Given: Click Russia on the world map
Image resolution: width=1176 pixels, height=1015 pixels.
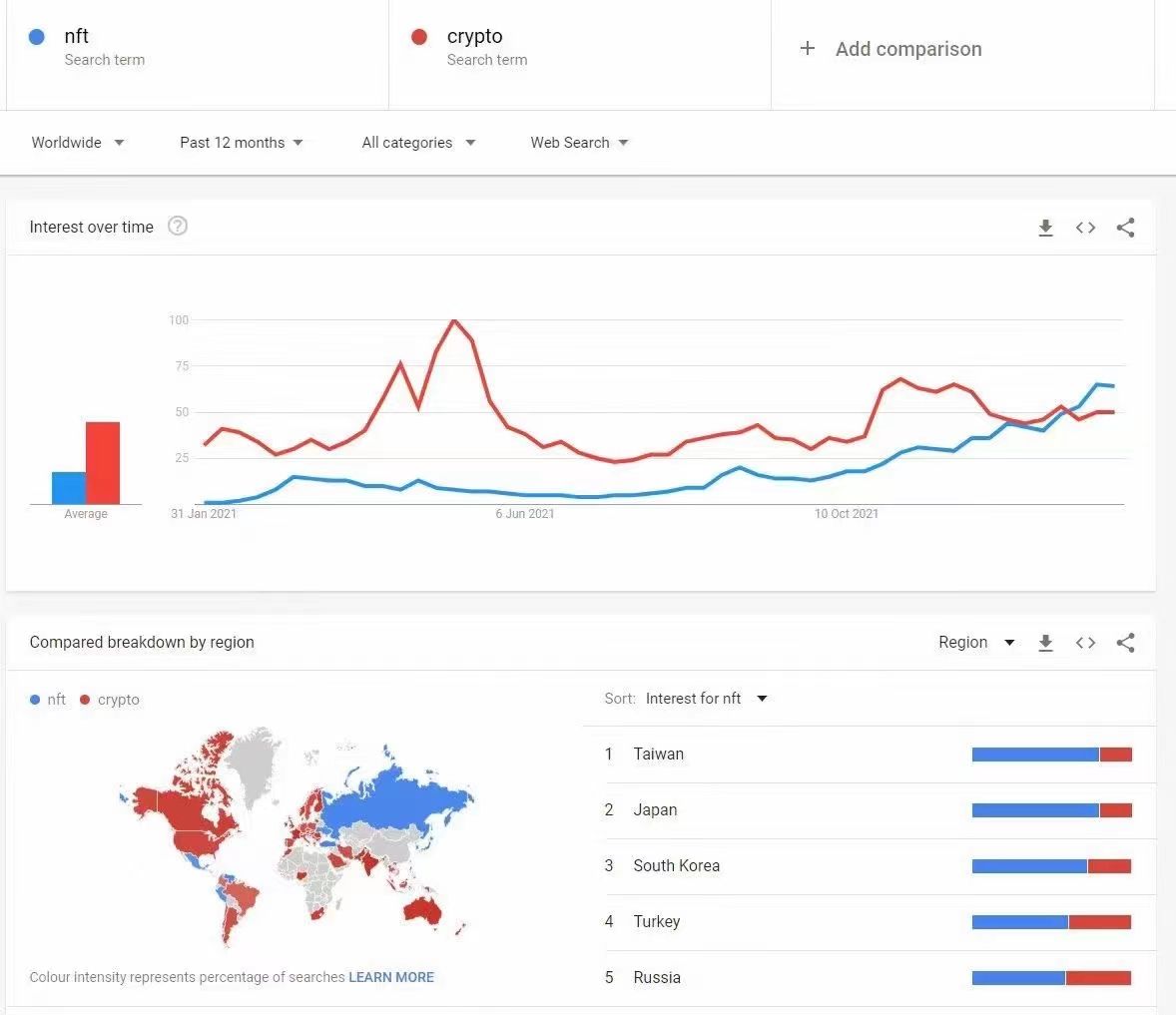Looking at the screenshot, I should [399, 798].
